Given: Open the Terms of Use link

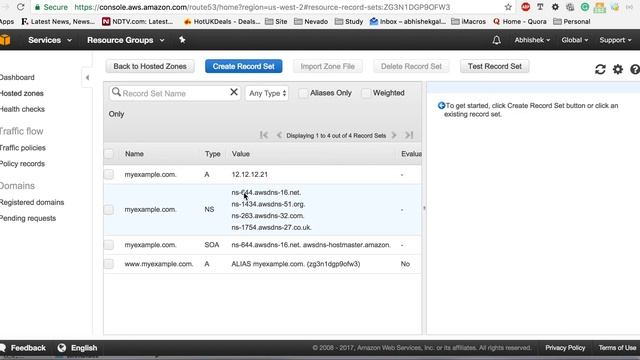Looking at the screenshot, I should pos(617,348).
